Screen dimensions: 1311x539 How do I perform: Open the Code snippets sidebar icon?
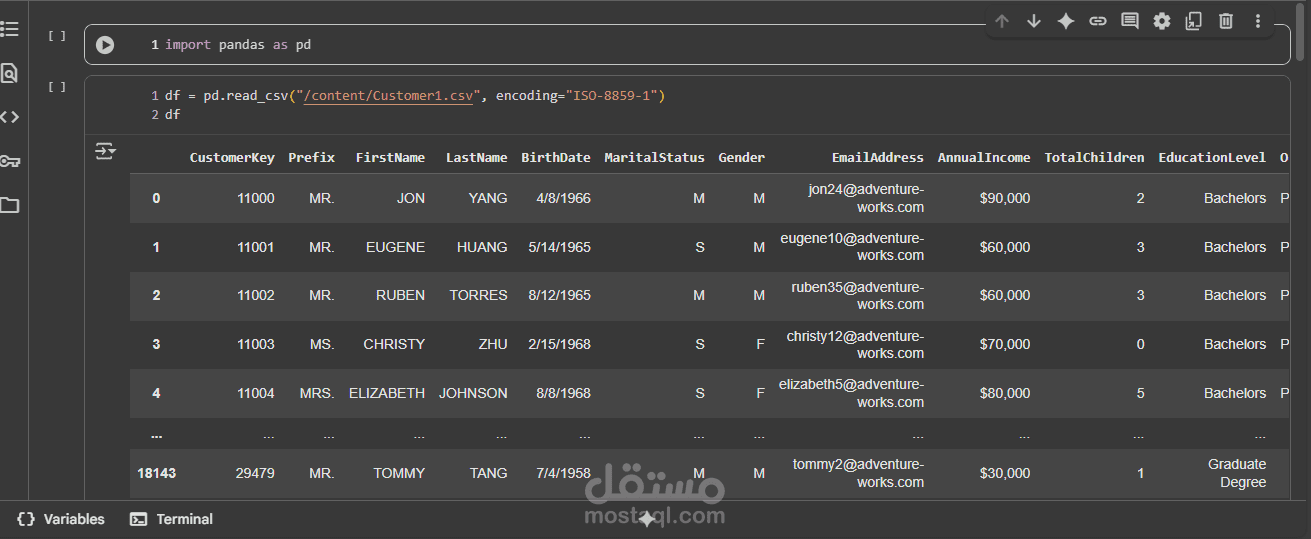tap(9, 117)
